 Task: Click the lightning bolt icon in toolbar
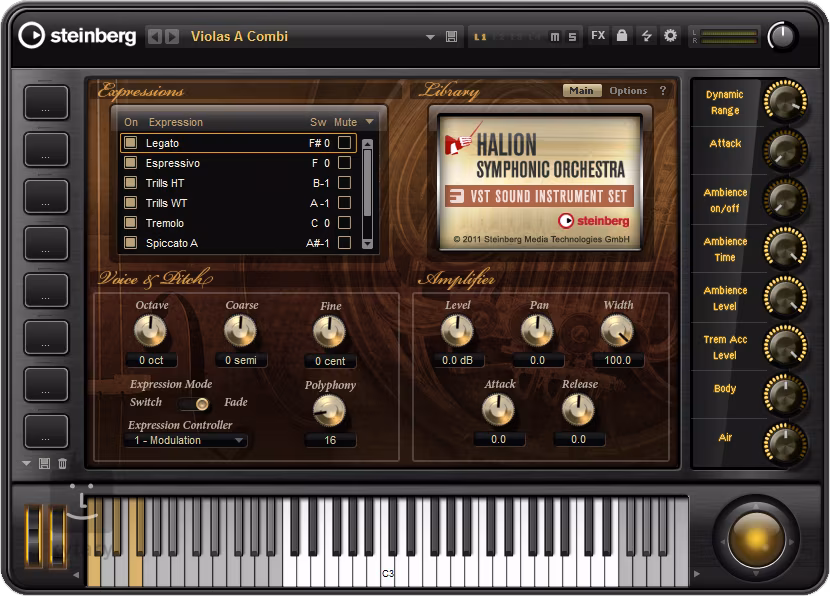pos(646,36)
